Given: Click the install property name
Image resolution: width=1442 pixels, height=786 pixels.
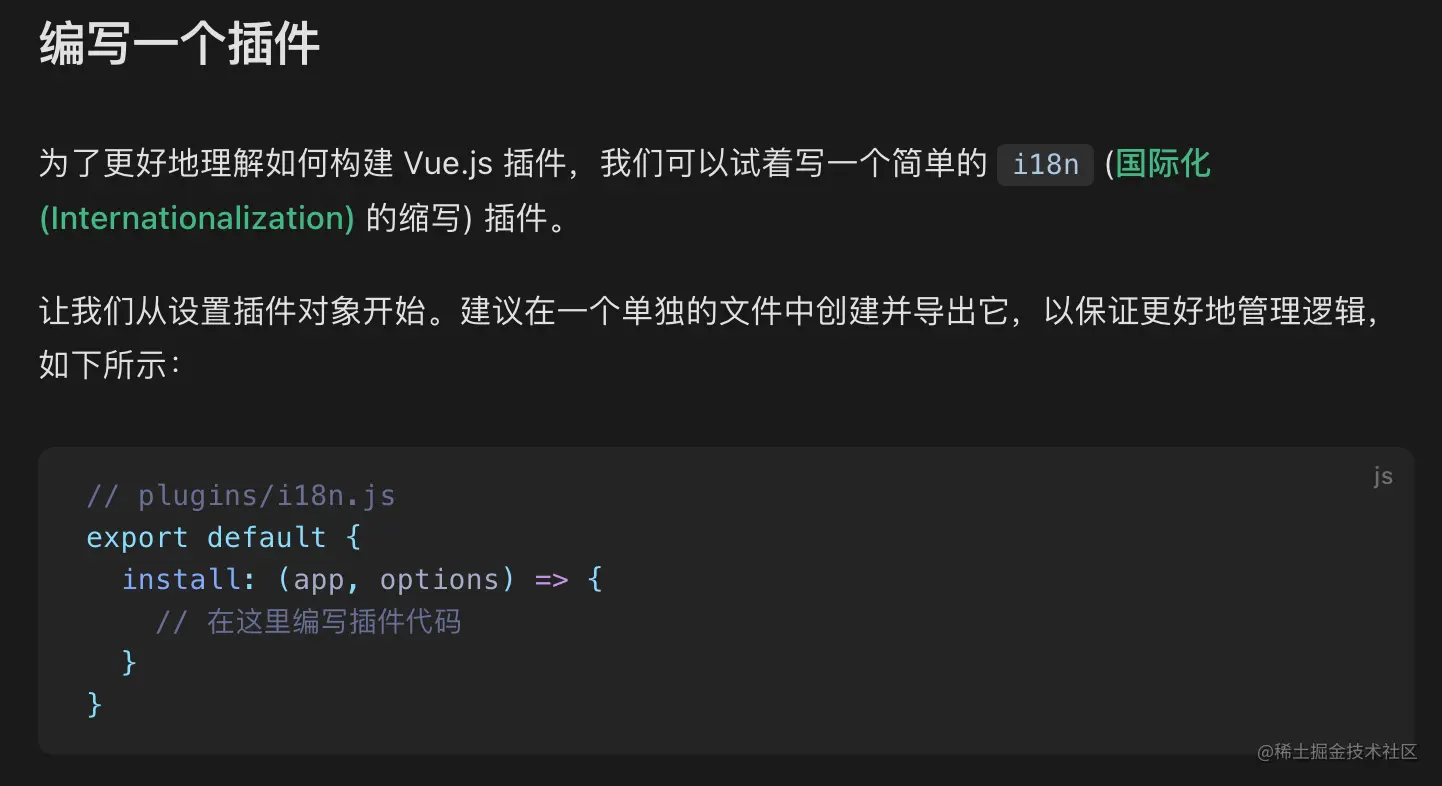Looking at the screenshot, I should coord(181,580).
